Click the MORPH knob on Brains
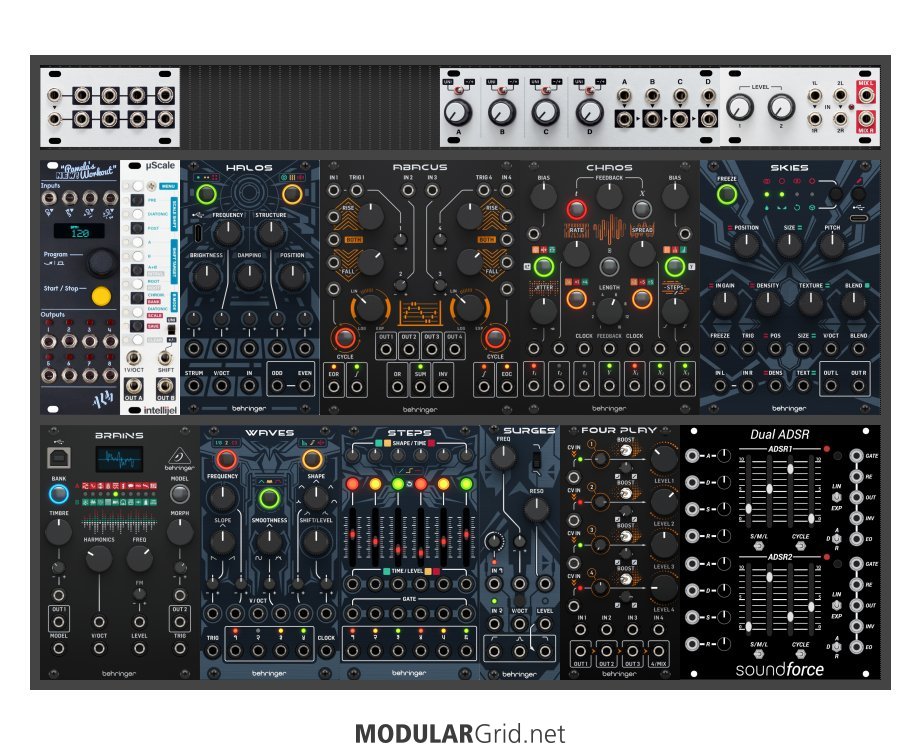This screenshot has height=755, width=921. (x=180, y=532)
